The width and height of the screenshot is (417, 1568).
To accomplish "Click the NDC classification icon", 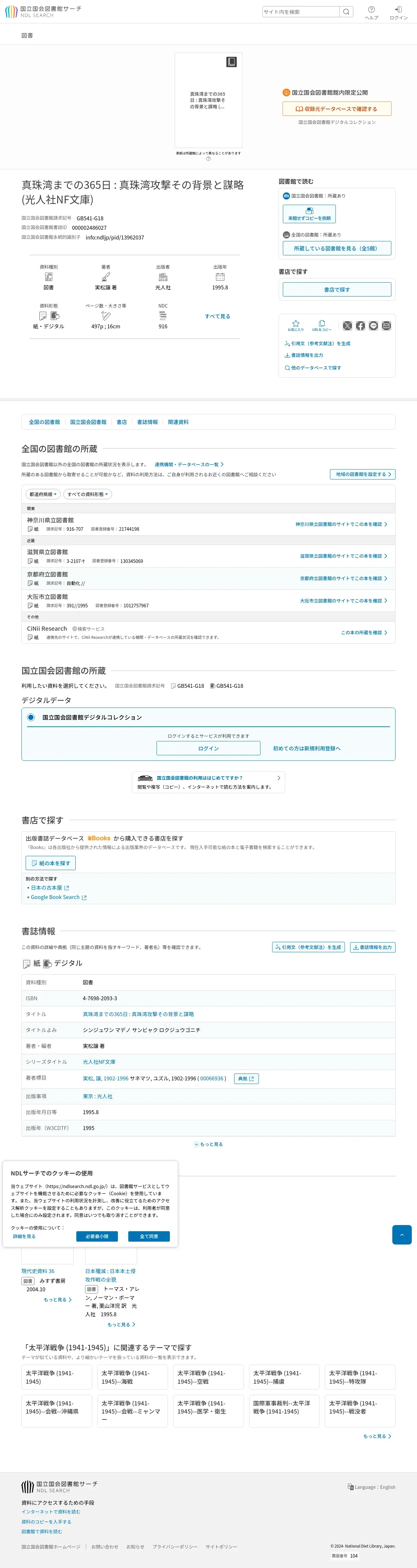I will (x=163, y=315).
